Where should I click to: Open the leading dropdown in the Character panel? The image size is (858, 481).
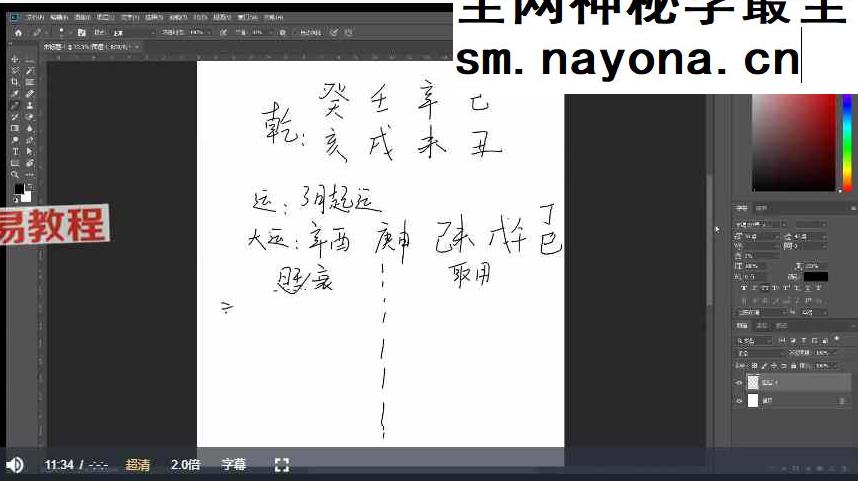(810, 236)
